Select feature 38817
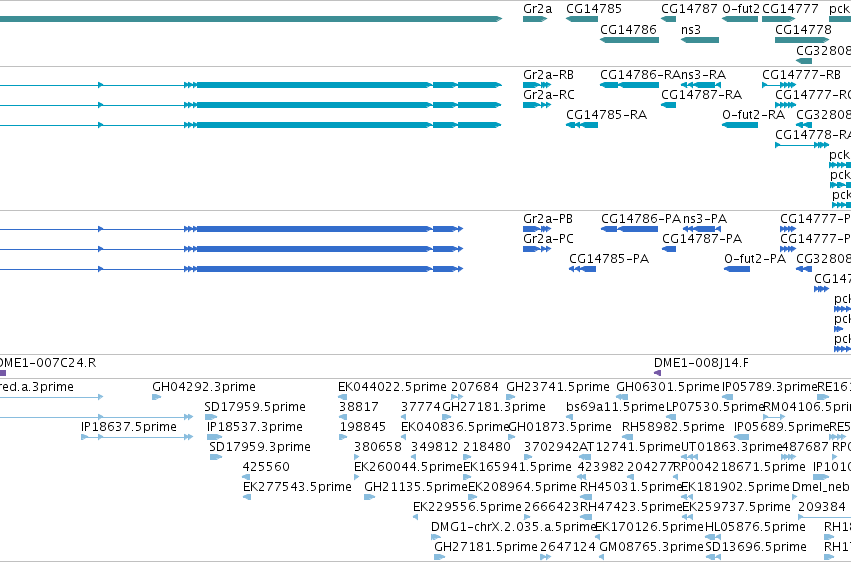The image size is (851, 562). pyautogui.click(x=359, y=407)
